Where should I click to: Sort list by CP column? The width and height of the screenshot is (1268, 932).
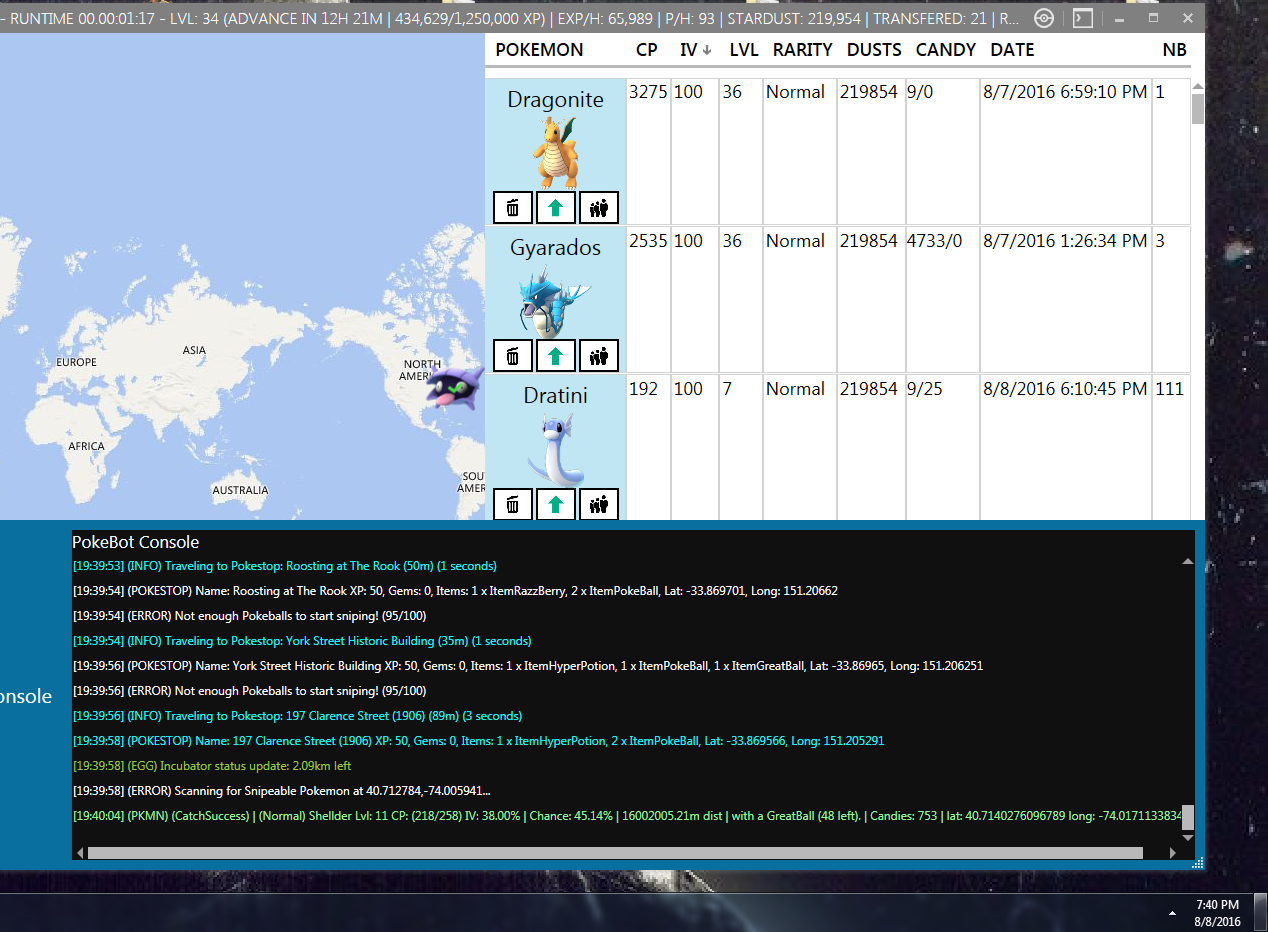[646, 50]
